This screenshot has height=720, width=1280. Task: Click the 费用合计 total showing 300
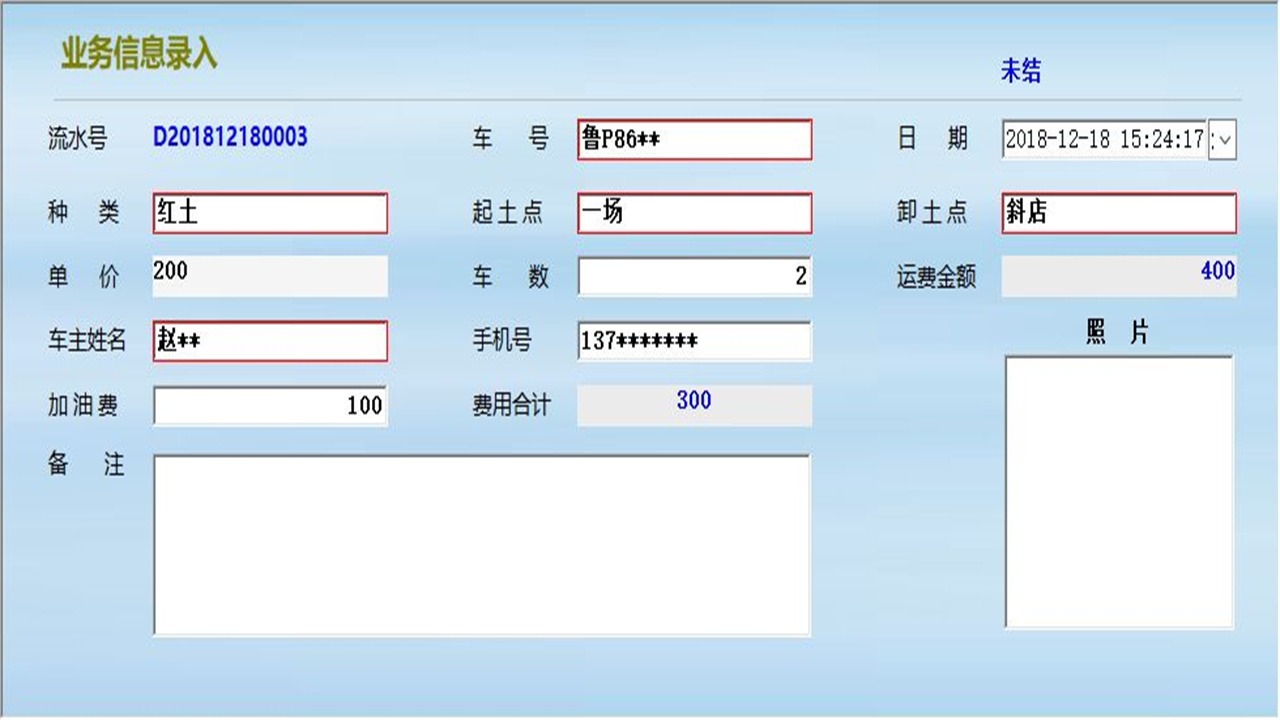click(x=694, y=401)
